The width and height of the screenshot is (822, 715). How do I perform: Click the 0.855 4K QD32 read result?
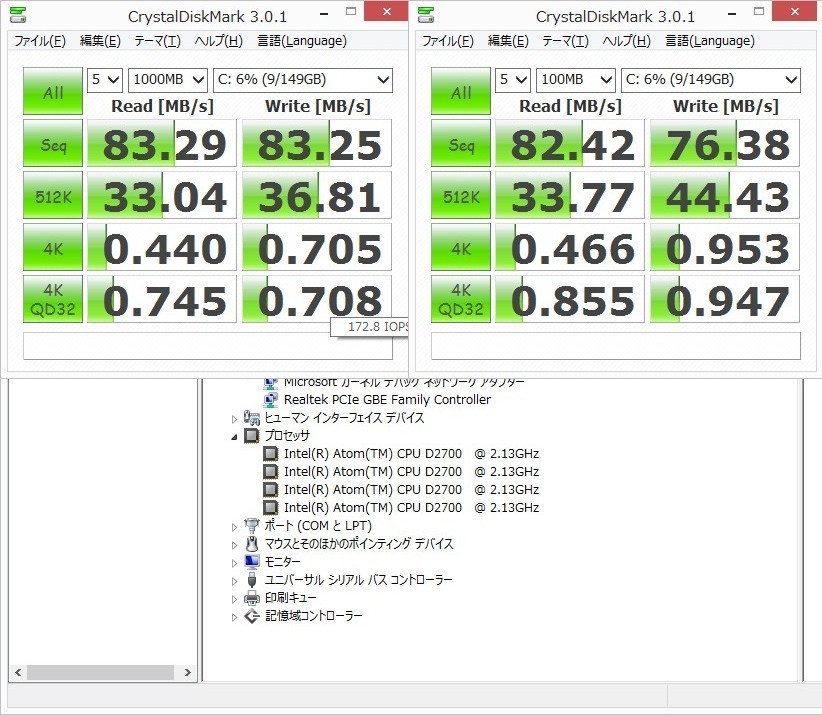(x=570, y=299)
